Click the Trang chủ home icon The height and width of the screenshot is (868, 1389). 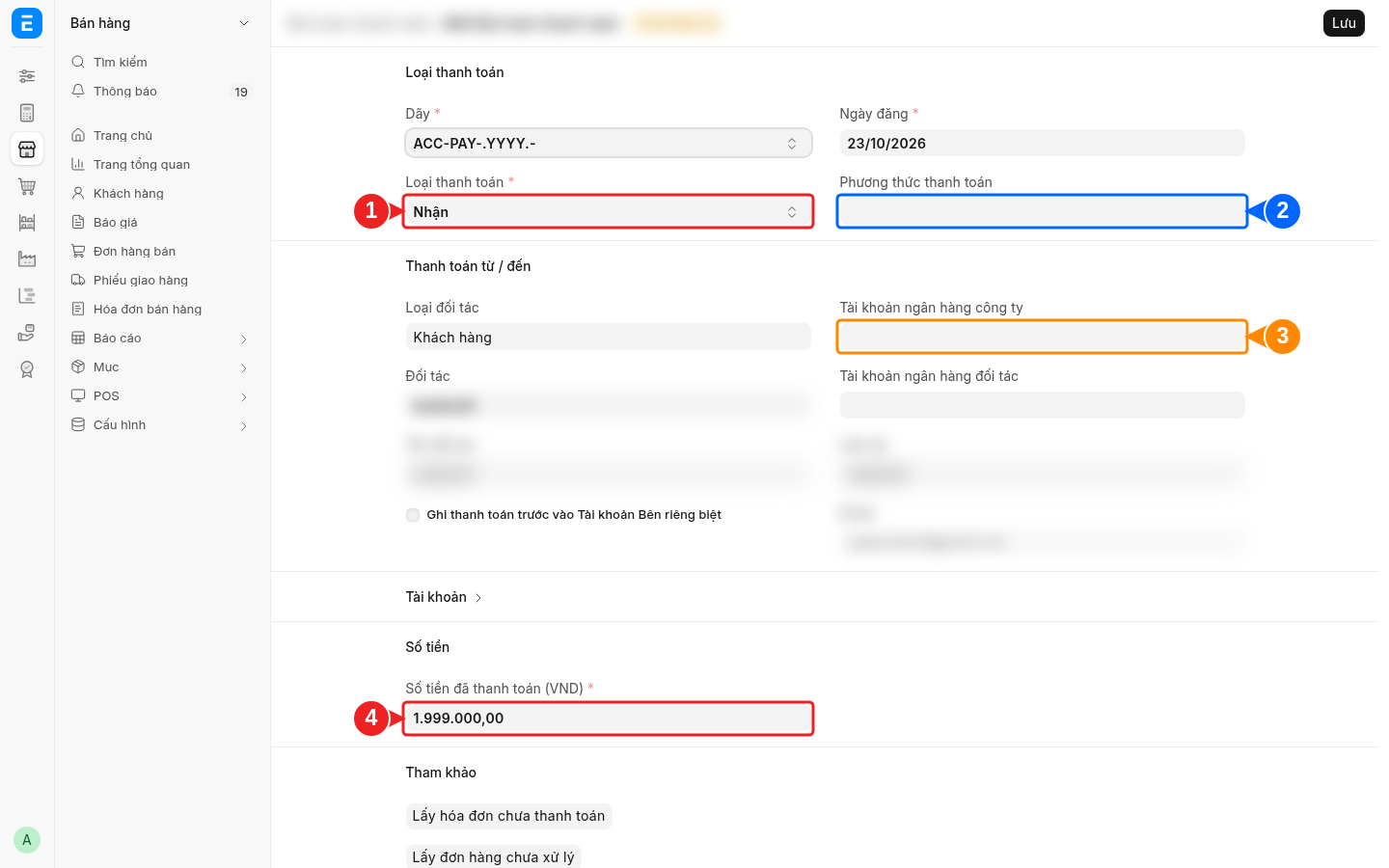[78, 135]
